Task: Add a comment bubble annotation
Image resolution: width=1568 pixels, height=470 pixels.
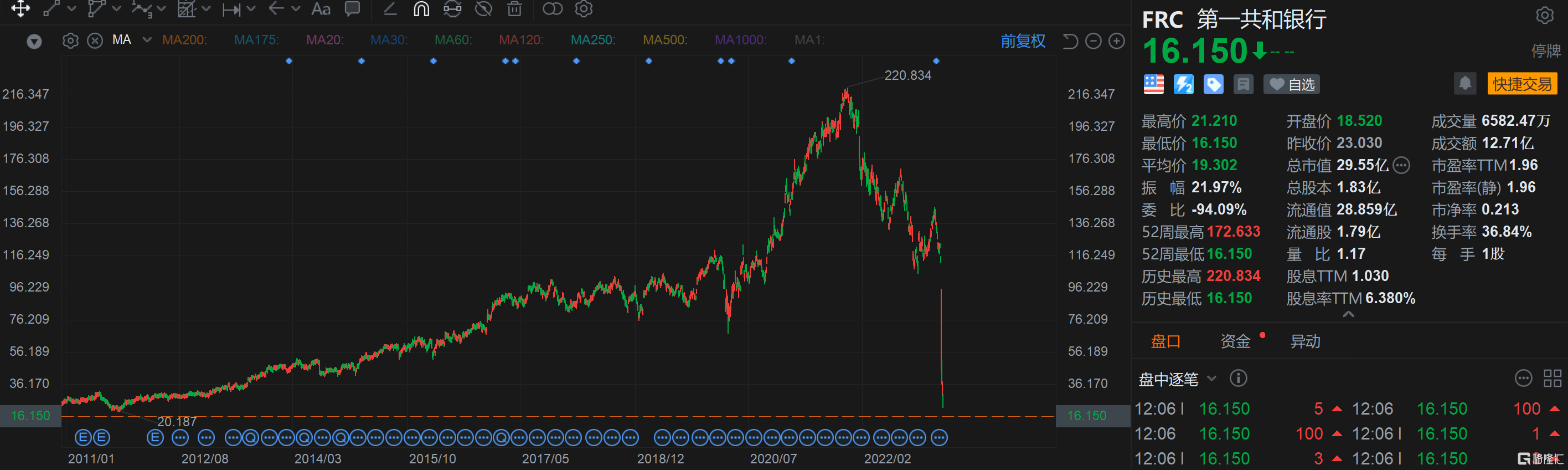Action: [353, 8]
